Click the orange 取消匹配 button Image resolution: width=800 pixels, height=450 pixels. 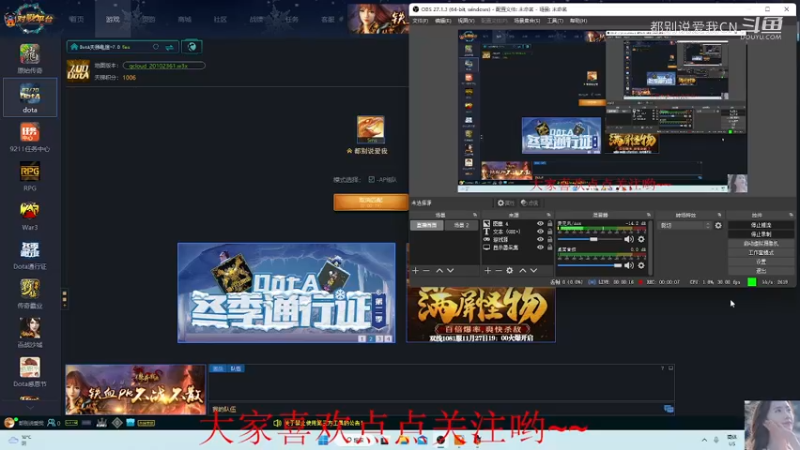pyautogui.click(x=371, y=202)
